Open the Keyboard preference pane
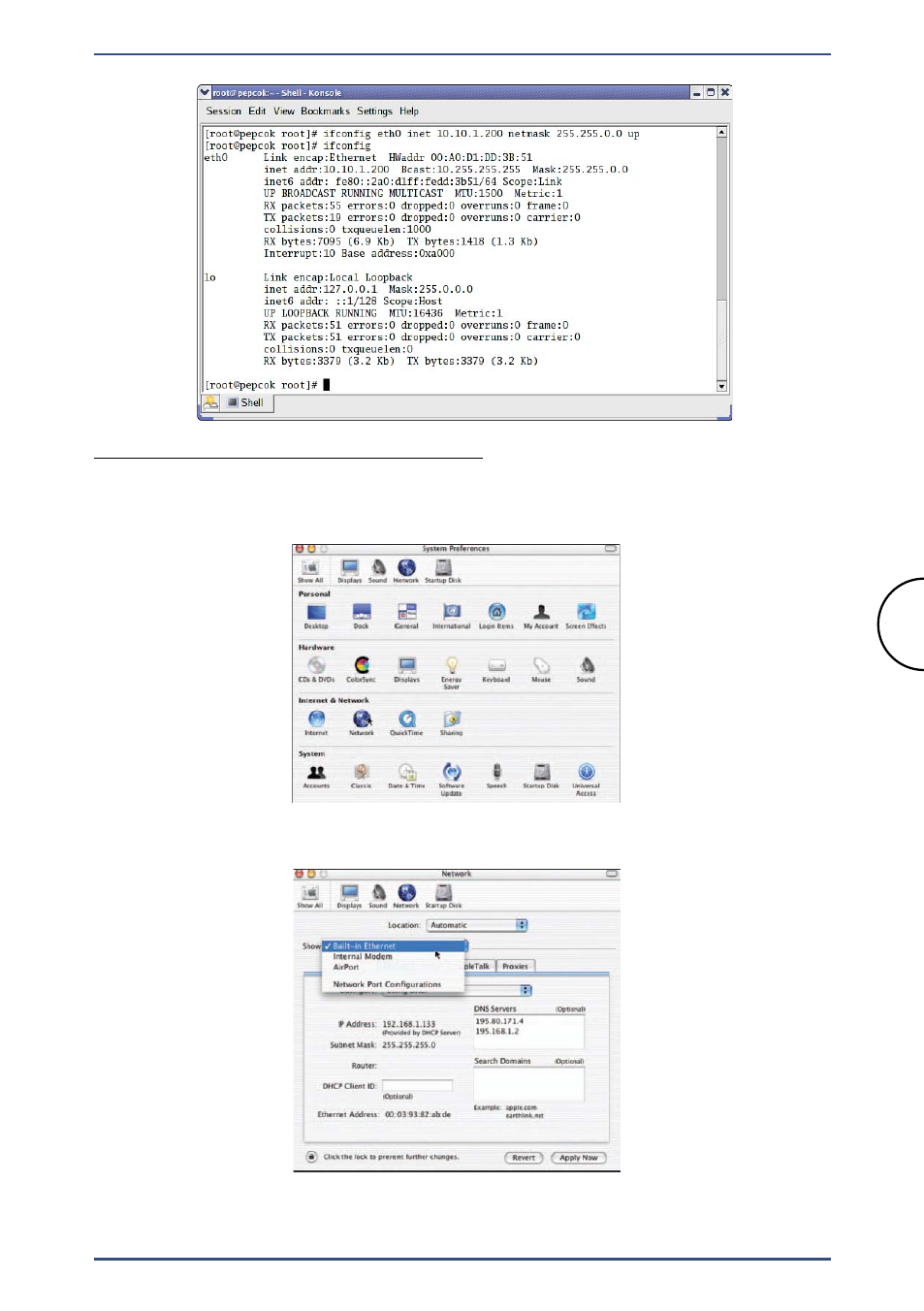 496,670
